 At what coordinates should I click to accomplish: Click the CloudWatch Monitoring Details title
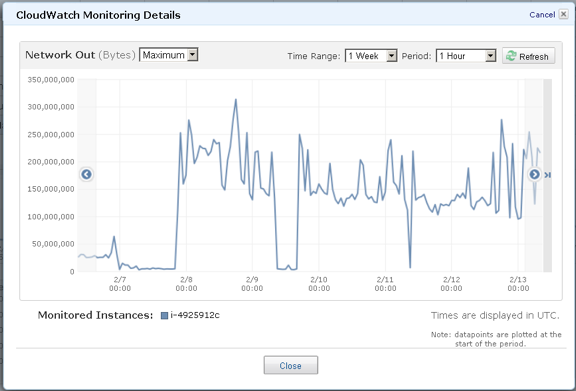coord(98,15)
